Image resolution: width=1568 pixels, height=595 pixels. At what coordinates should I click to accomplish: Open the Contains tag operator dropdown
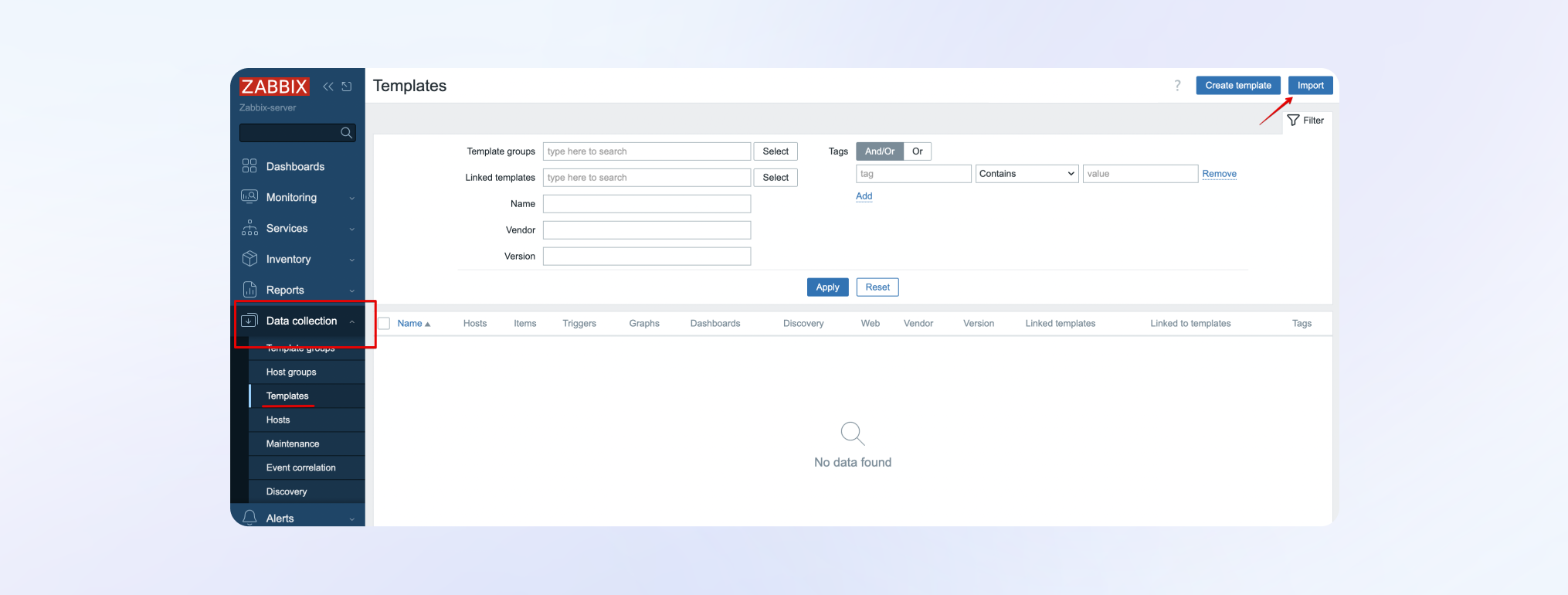tap(1026, 174)
